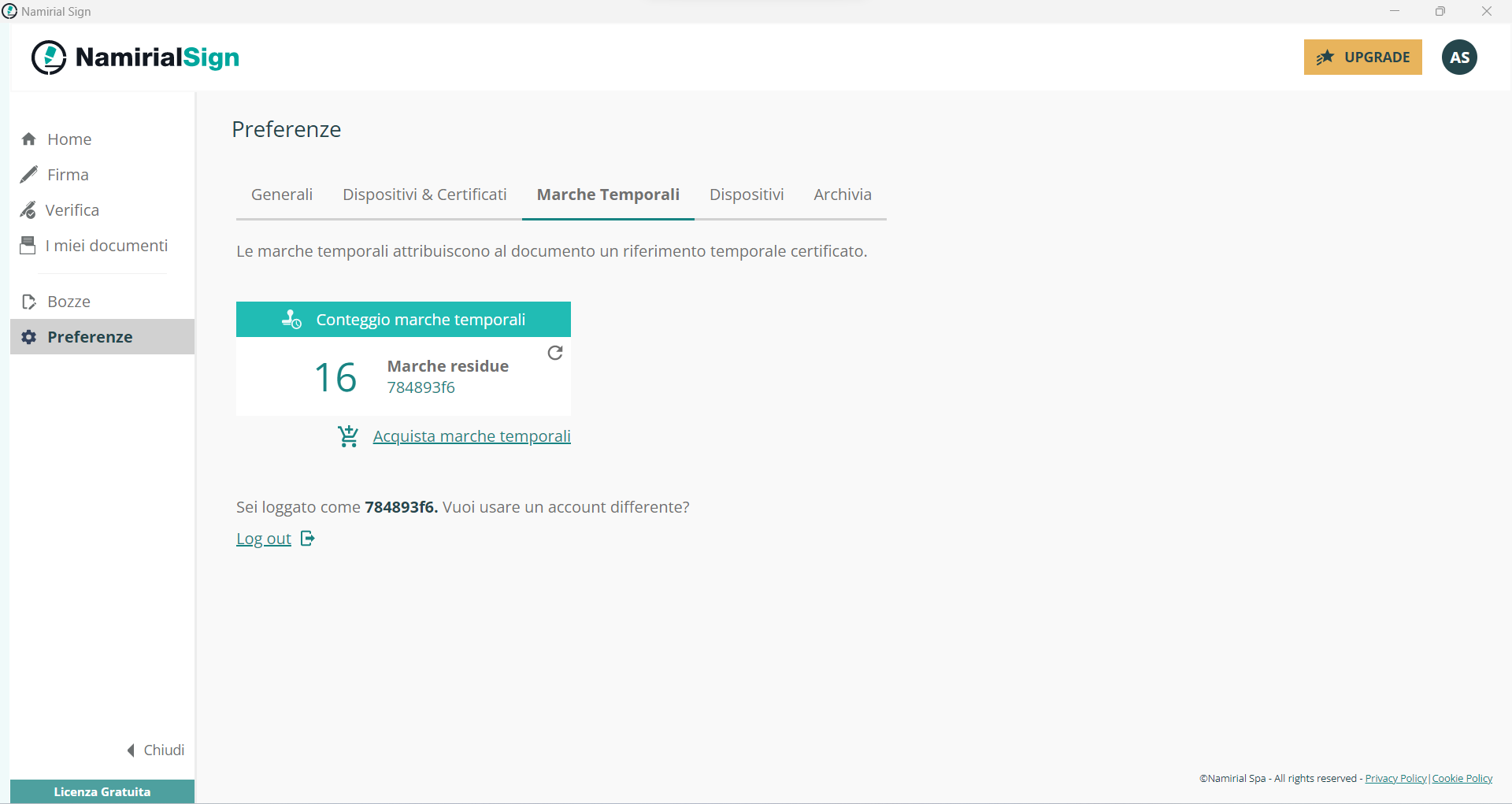
Task: Switch to the Generali tab
Action: click(281, 194)
